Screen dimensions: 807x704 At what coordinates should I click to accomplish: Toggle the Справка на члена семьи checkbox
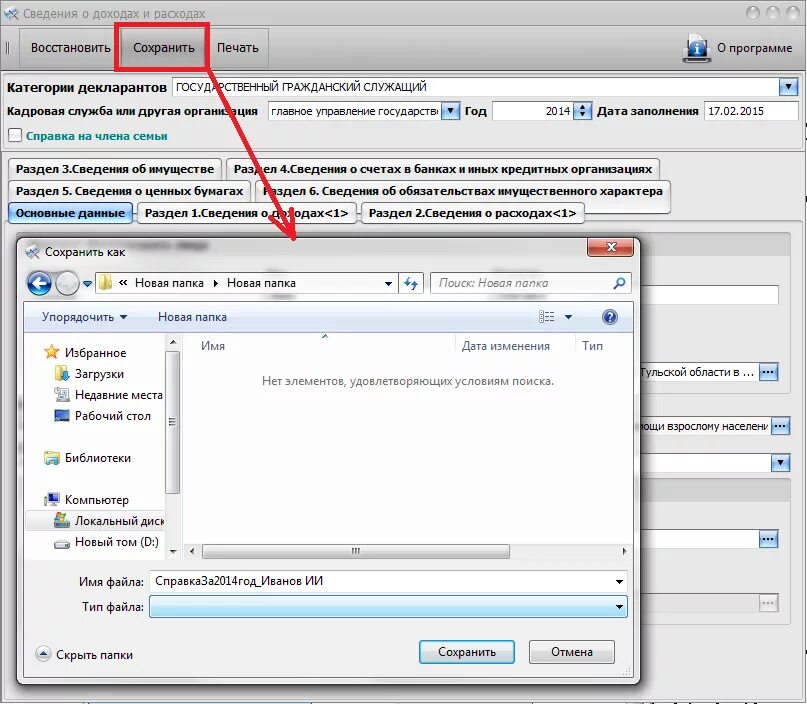coord(15,135)
